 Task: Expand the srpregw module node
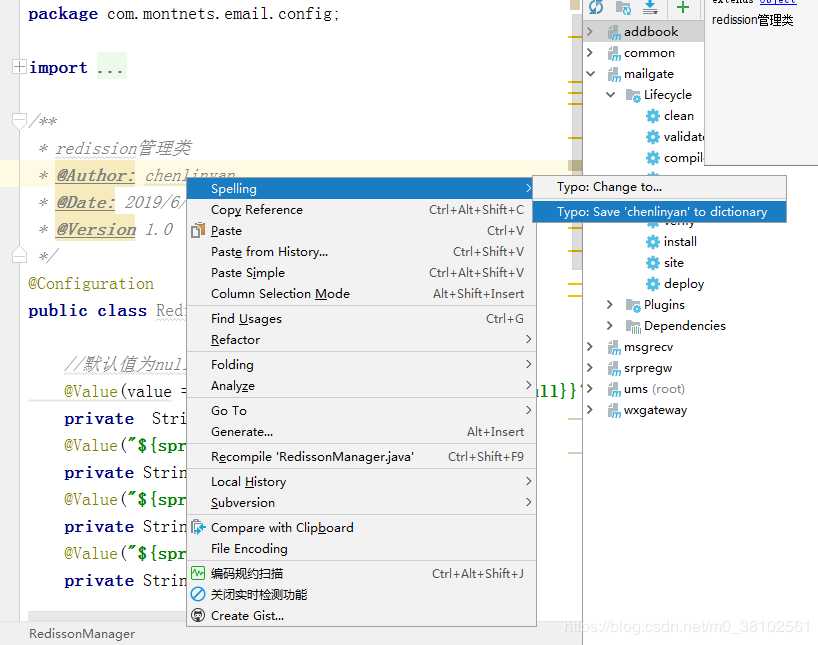590,367
